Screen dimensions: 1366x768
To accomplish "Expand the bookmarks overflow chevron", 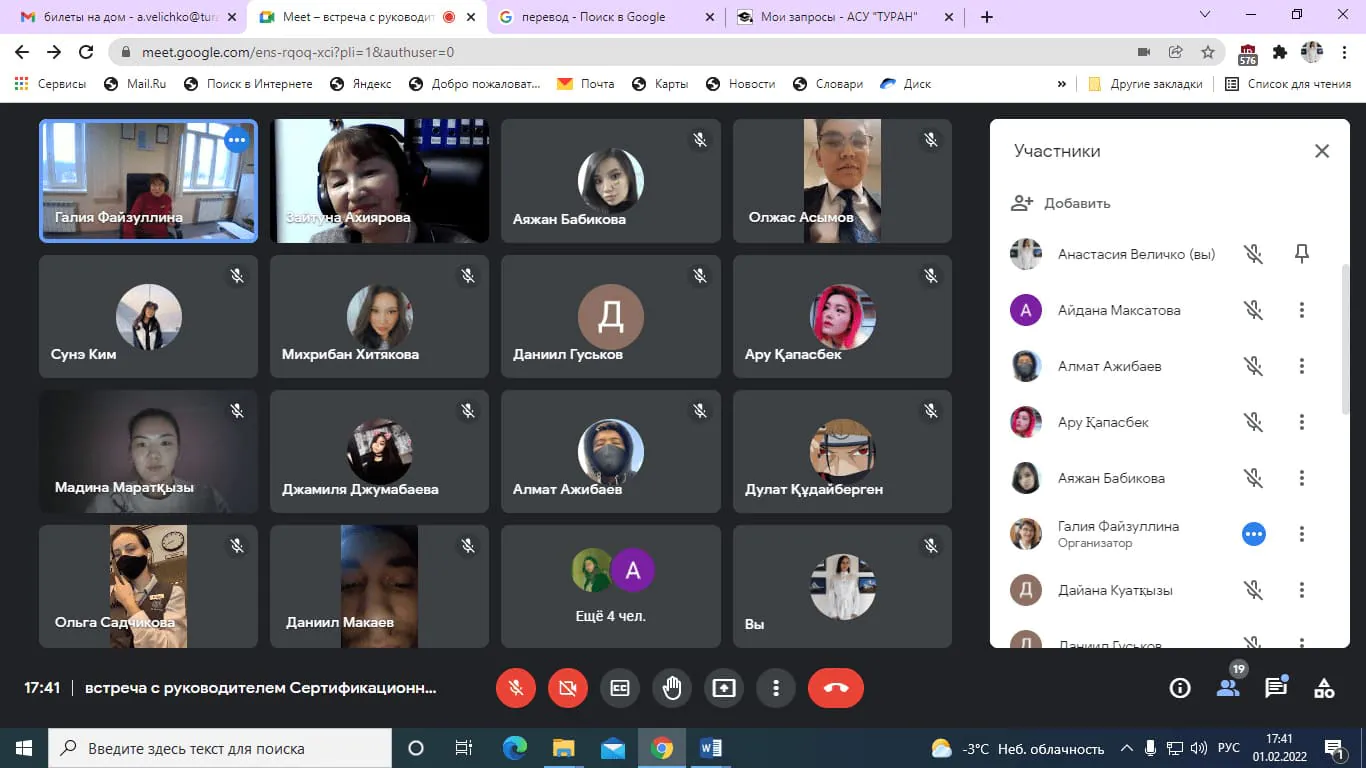I will 1061,84.
